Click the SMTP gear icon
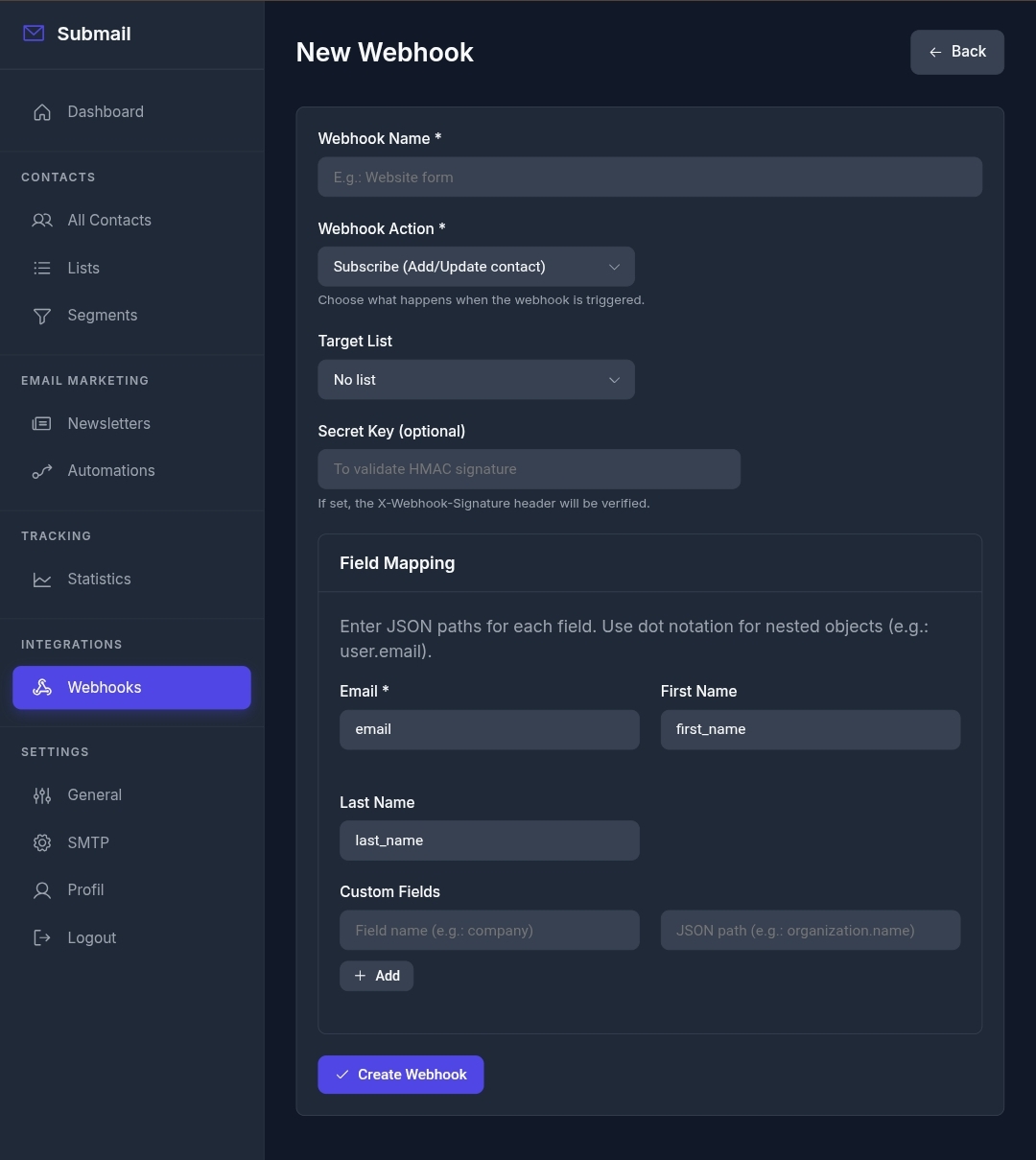Viewport: 1036px width, 1160px height. pos(42,843)
